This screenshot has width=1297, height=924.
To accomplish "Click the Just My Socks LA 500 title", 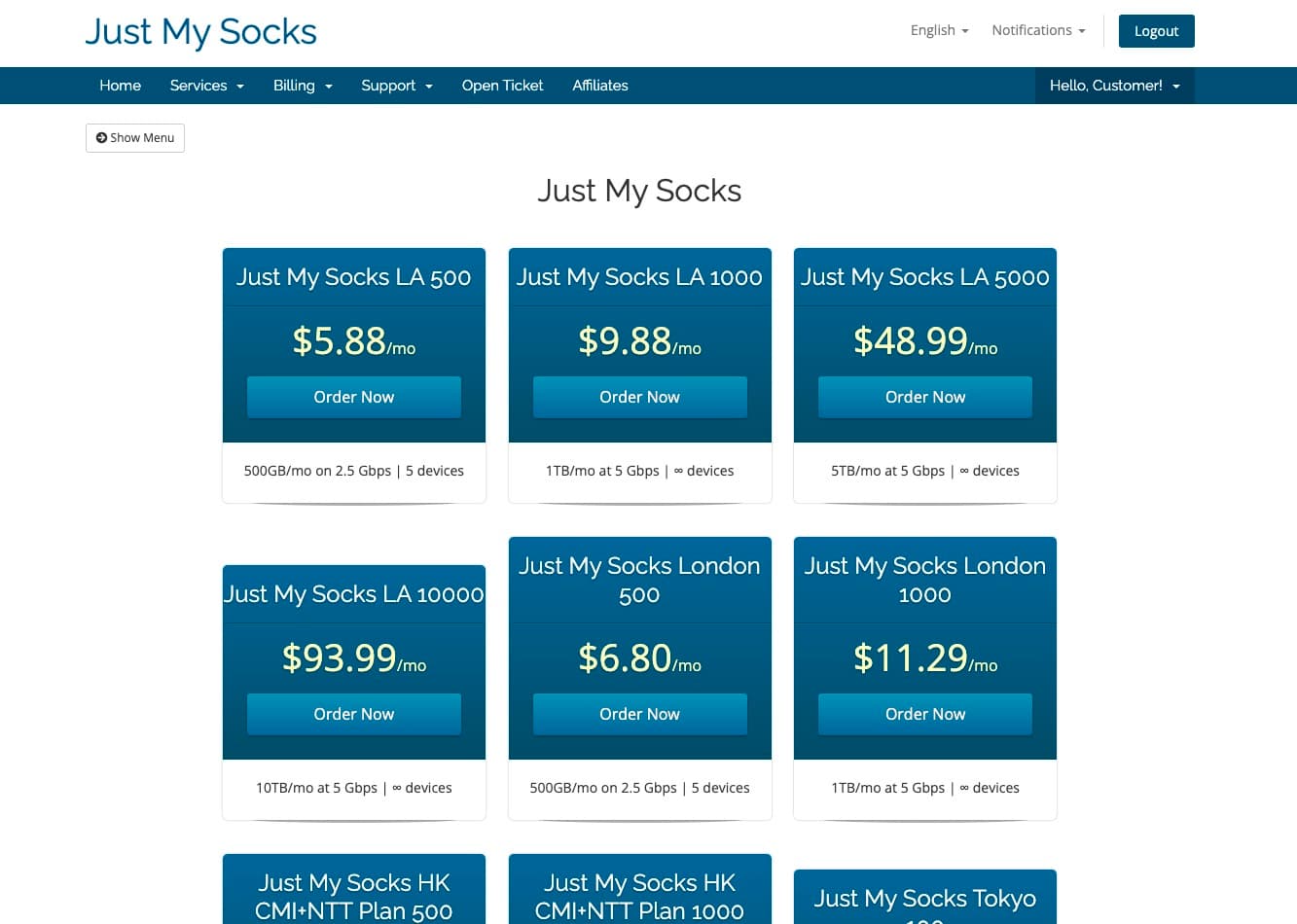I will [x=354, y=277].
